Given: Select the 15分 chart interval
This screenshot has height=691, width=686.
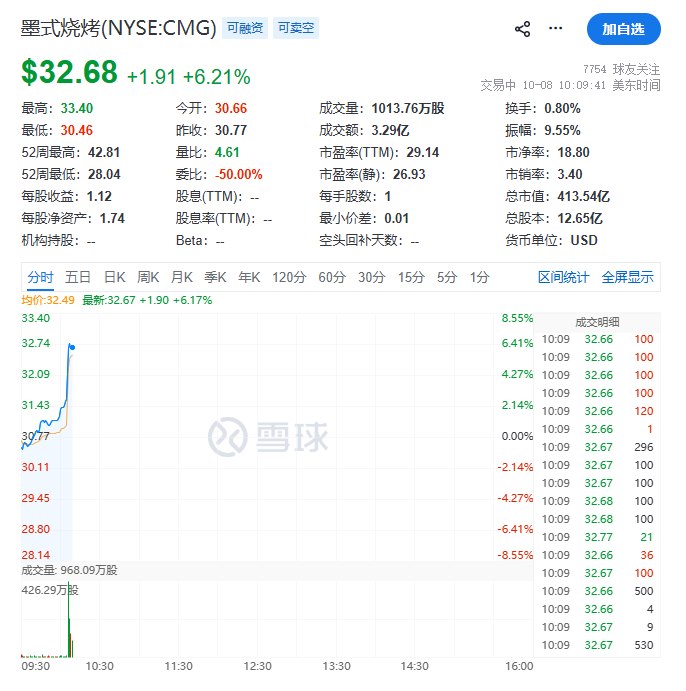Looking at the screenshot, I should [411, 277].
